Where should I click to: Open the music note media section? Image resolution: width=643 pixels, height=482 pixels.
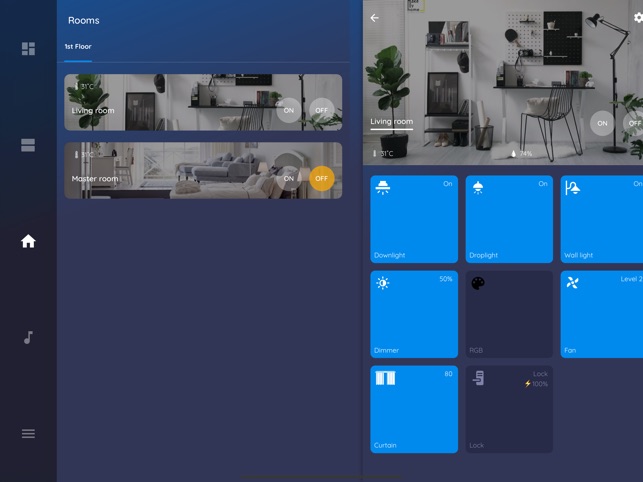tap(28, 337)
